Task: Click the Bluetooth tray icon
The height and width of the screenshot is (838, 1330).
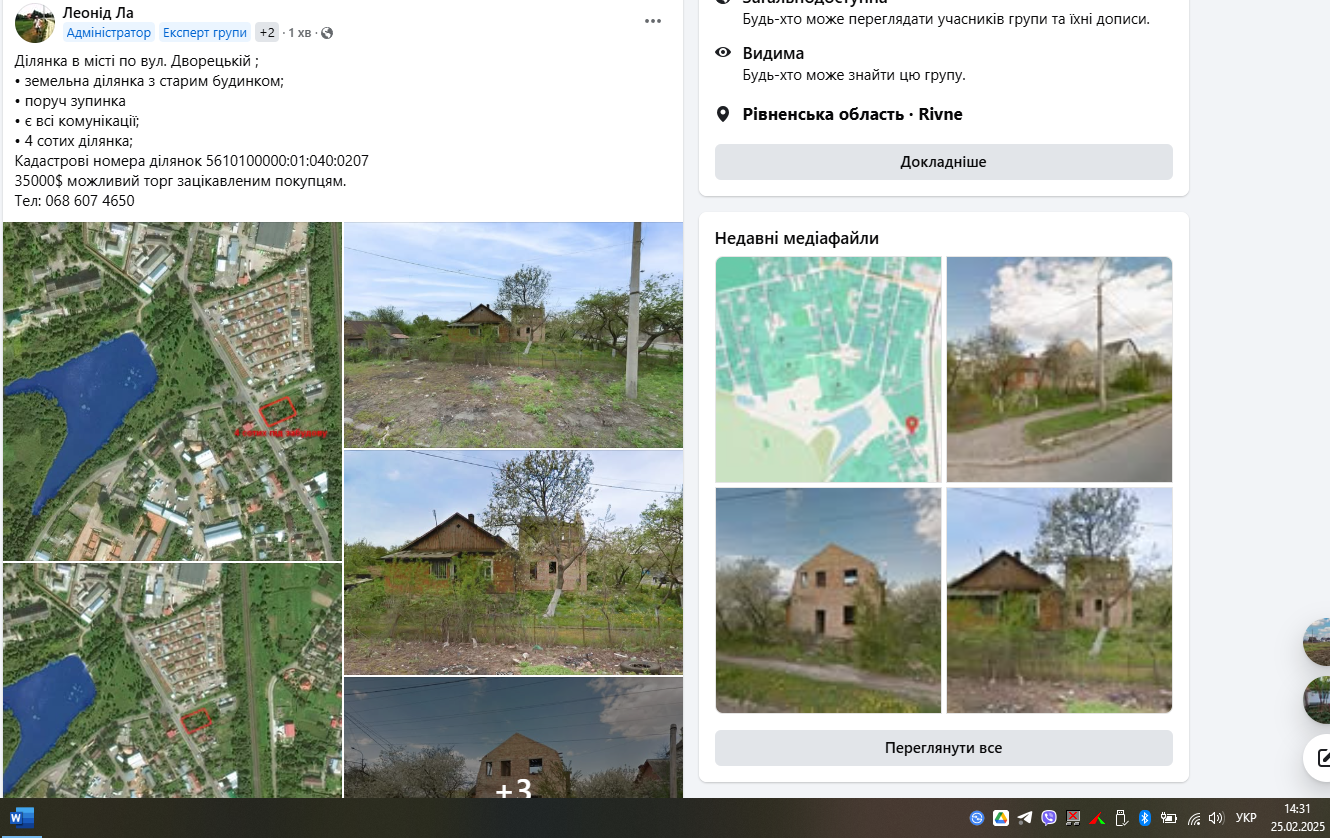Action: (1145, 818)
